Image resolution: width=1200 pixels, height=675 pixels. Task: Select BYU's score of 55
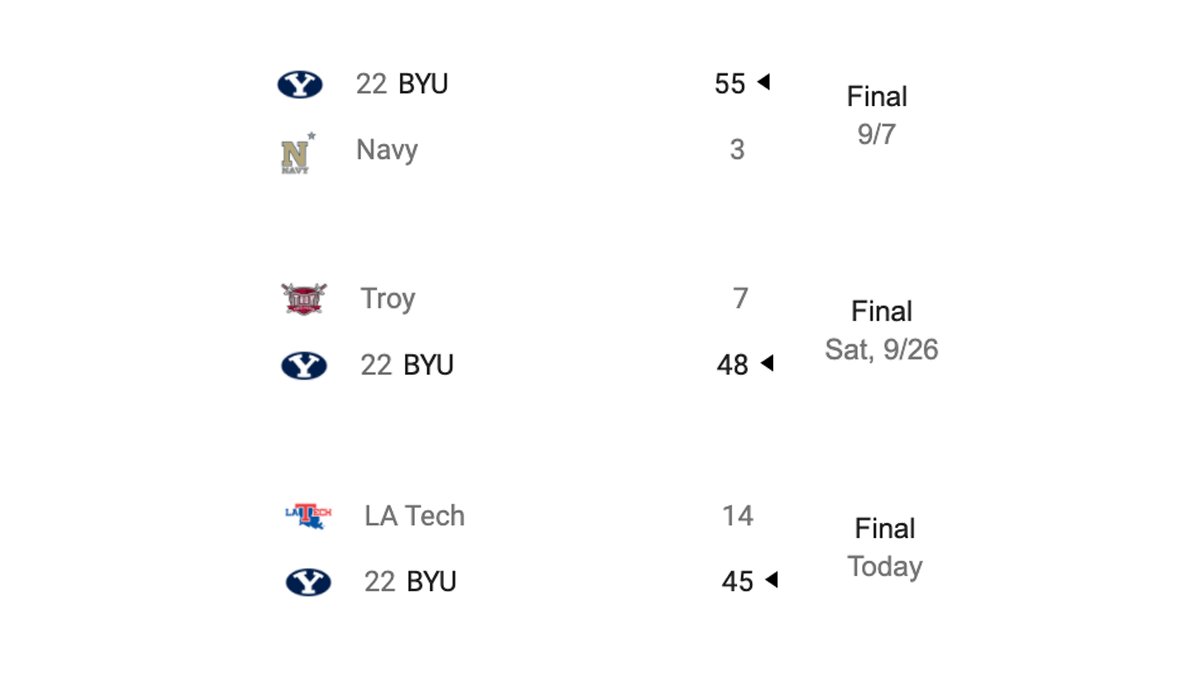730,84
